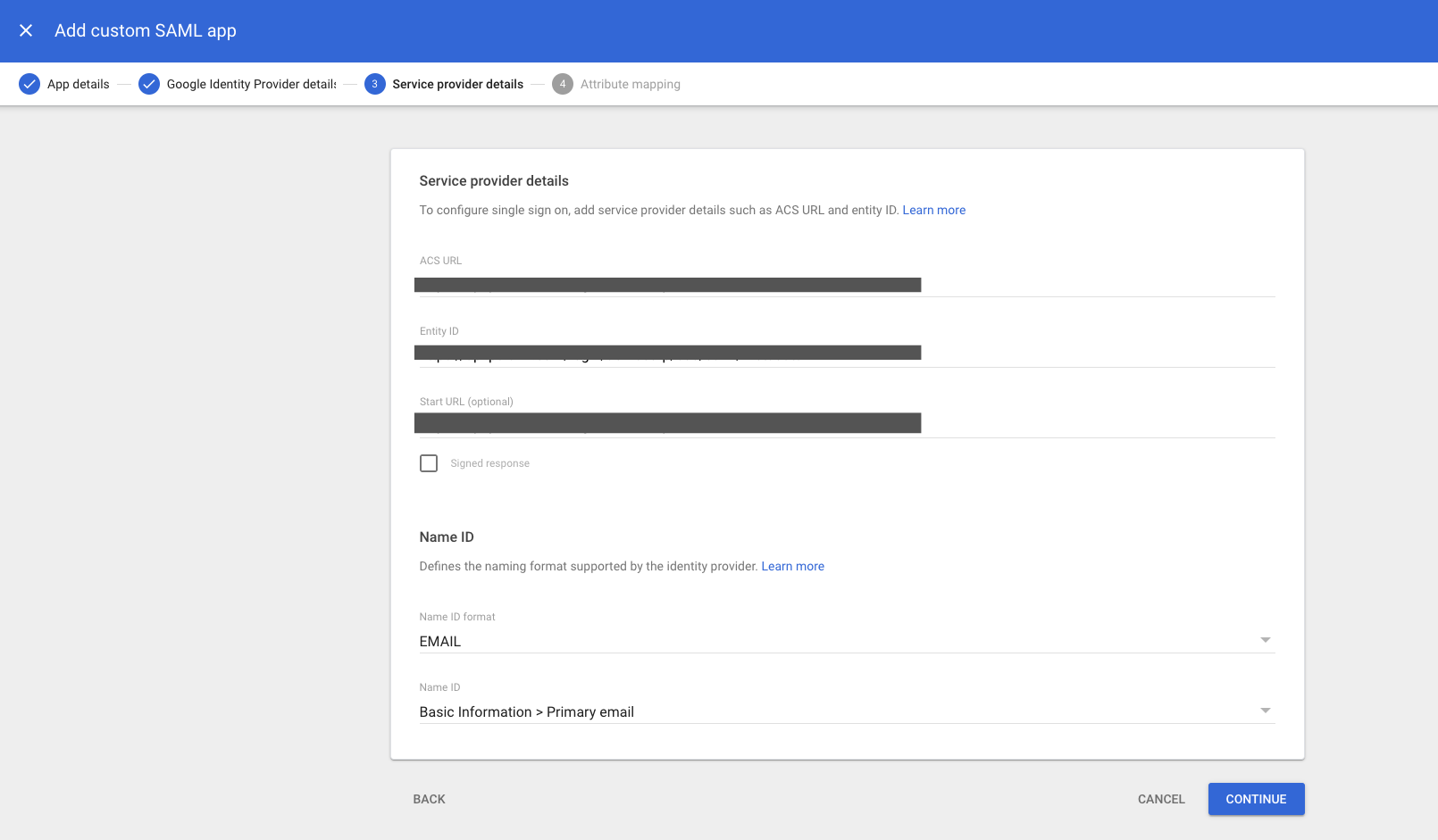1438x840 pixels.
Task: Click the CANCEL button
Action: (1161, 799)
